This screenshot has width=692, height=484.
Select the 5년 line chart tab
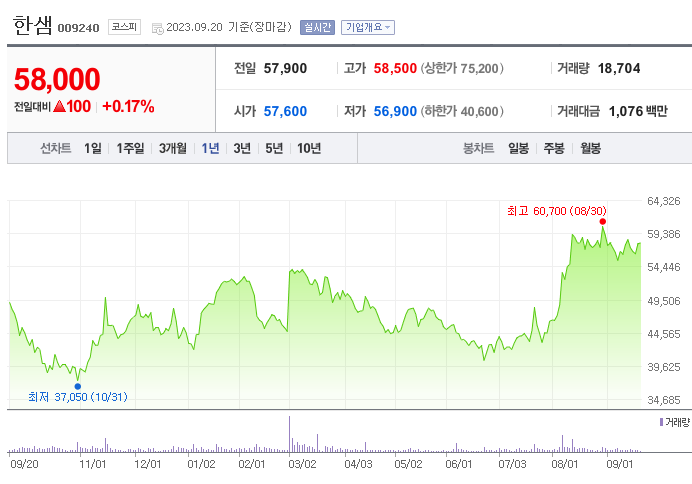coord(274,148)
